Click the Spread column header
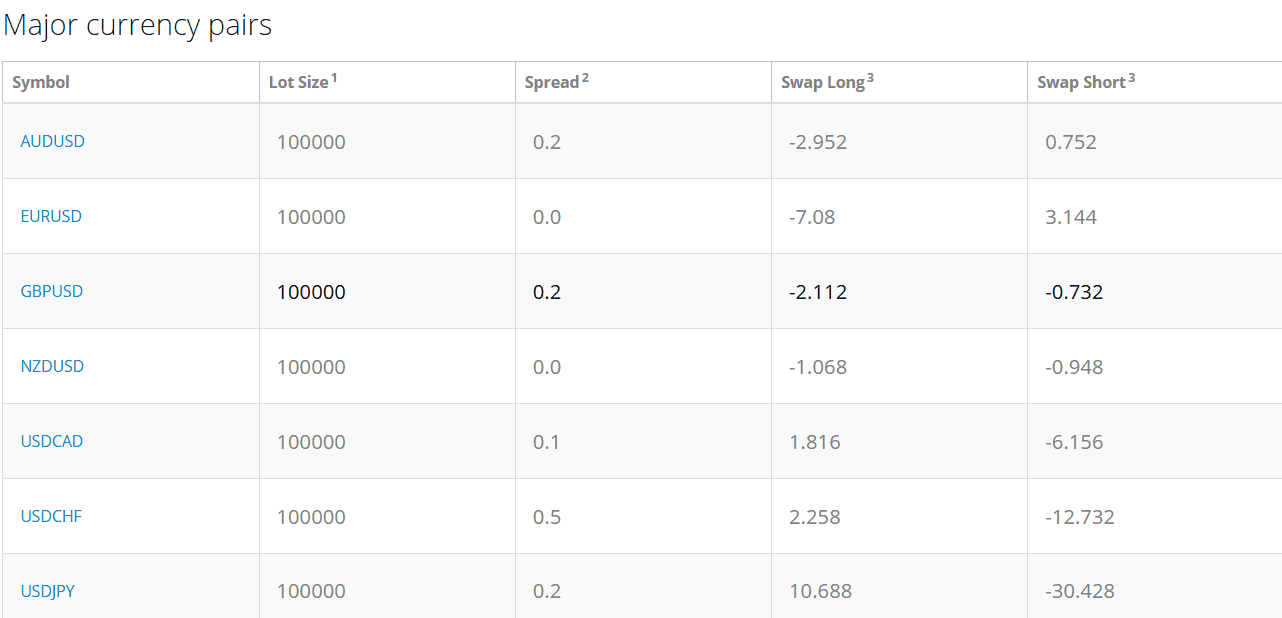The height and width of the screenshot is (618, 1282). coord(551,82)
